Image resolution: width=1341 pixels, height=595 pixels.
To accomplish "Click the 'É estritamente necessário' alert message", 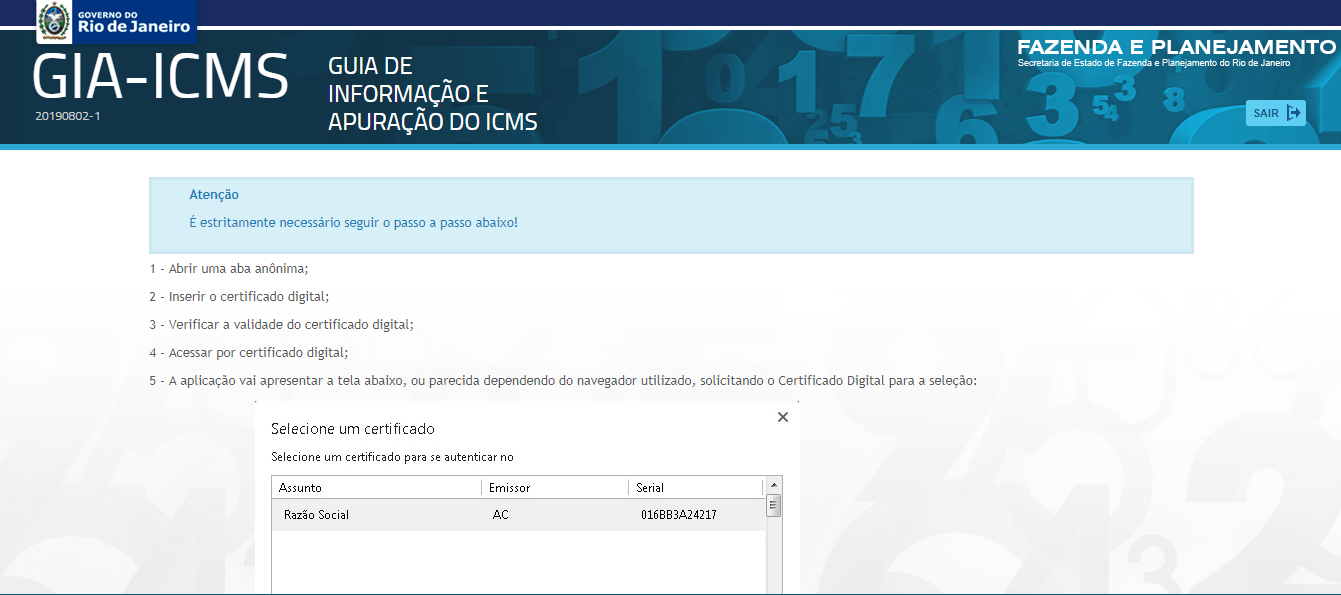I will 353,222.
